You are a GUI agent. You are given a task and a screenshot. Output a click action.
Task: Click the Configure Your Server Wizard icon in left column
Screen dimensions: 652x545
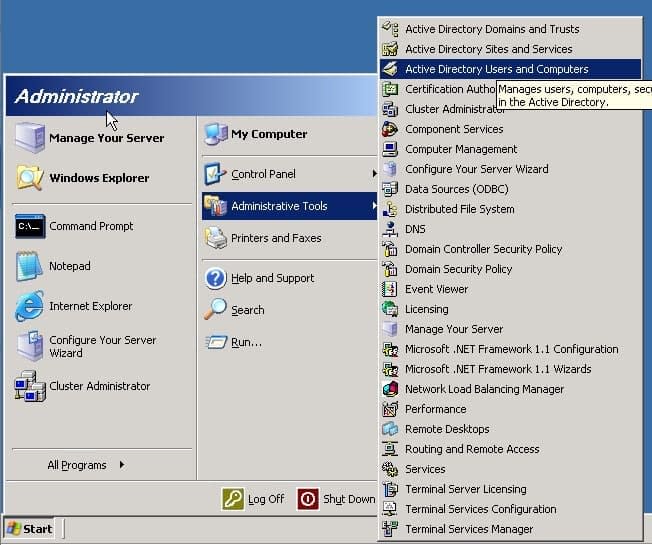coord(30,346)
